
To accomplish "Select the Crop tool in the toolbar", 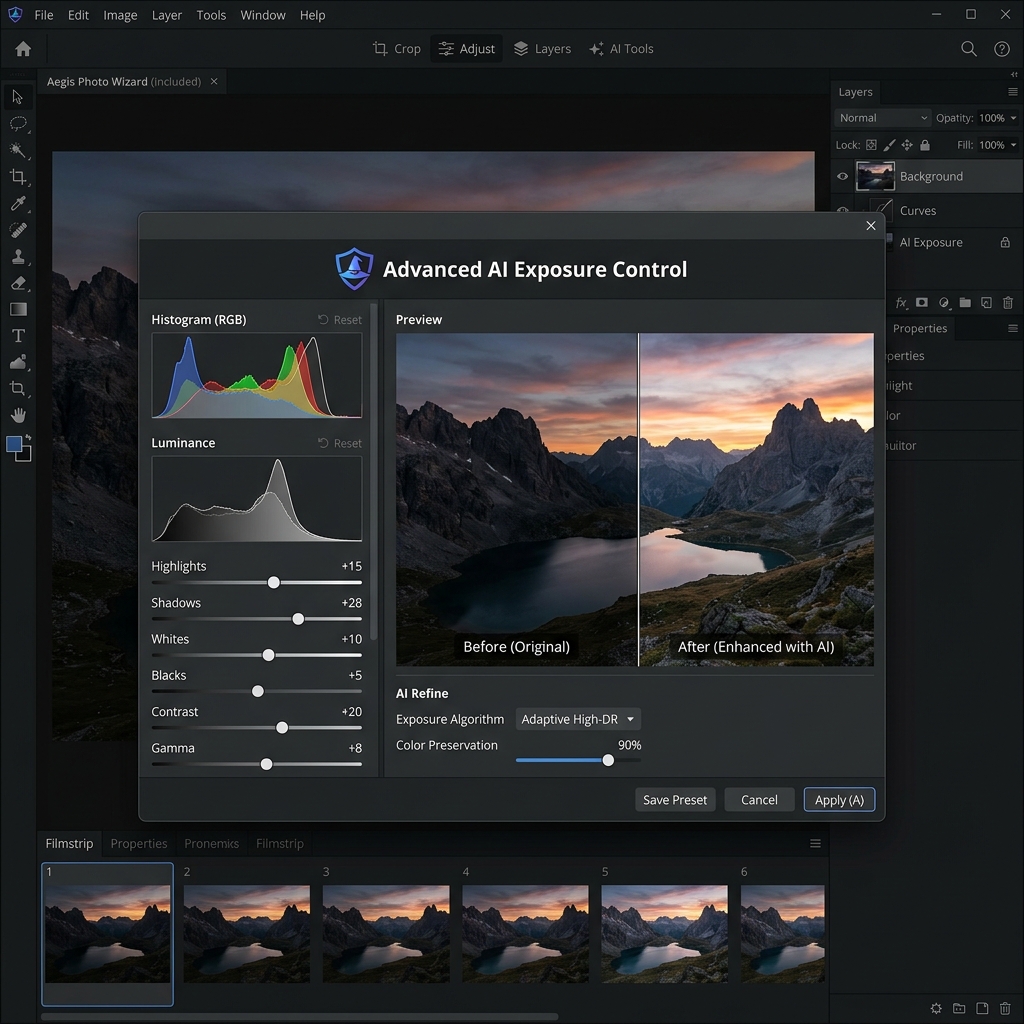I will [18, 177].
